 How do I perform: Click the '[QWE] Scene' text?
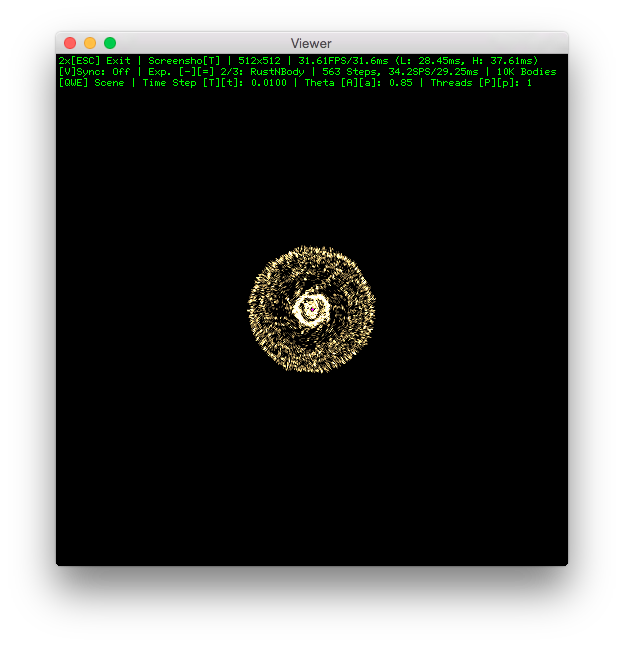click(91, 83)
